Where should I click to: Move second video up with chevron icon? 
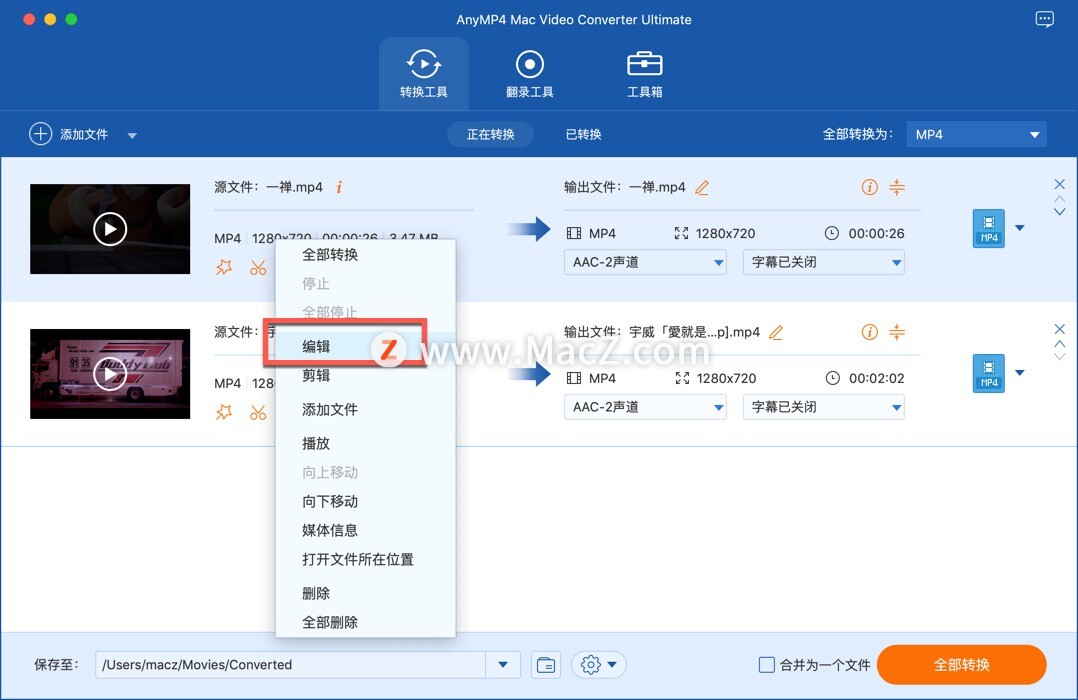click(x=1059, y=343)
